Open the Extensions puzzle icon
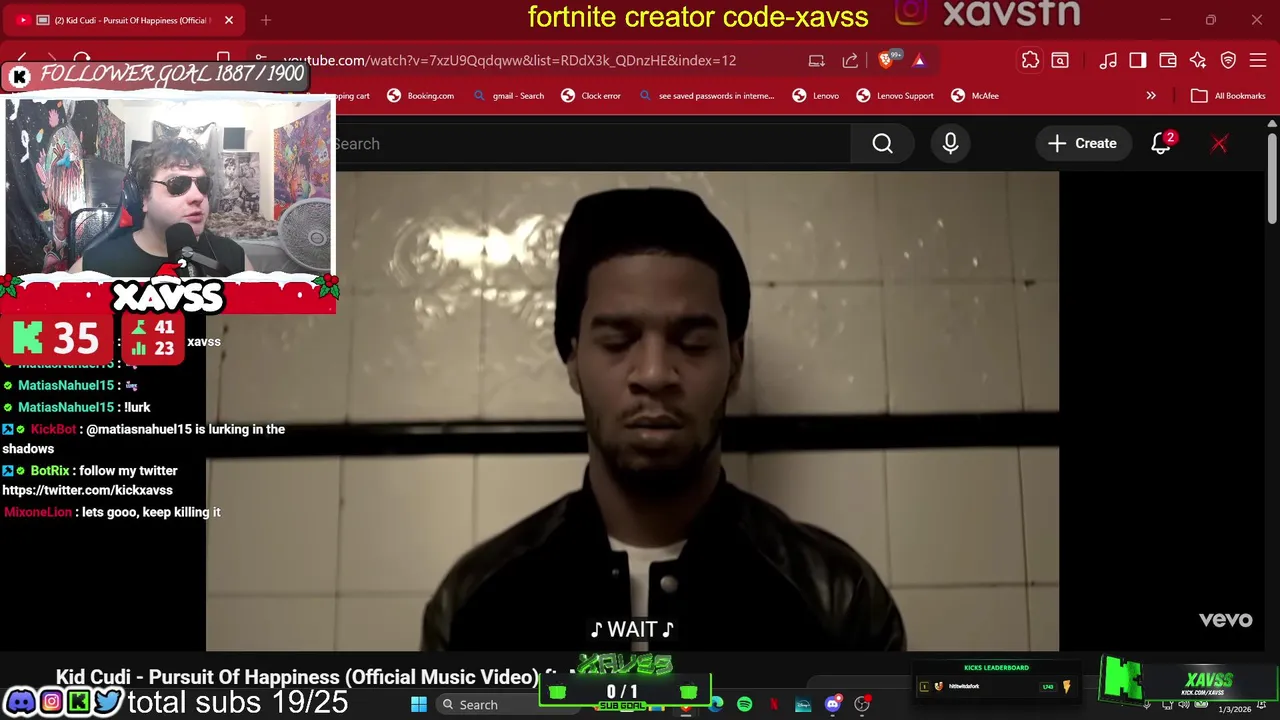 pyautogui.click(x=1030, y=60)
